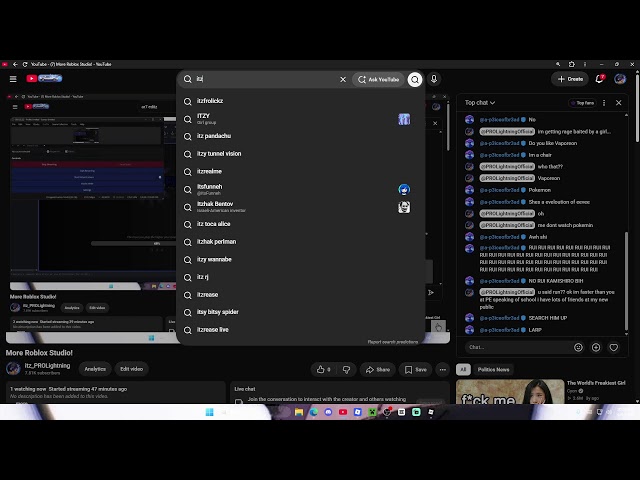
Task: Choose suggestion 'itzy wannabe'
Action: (x=301, y=260)
